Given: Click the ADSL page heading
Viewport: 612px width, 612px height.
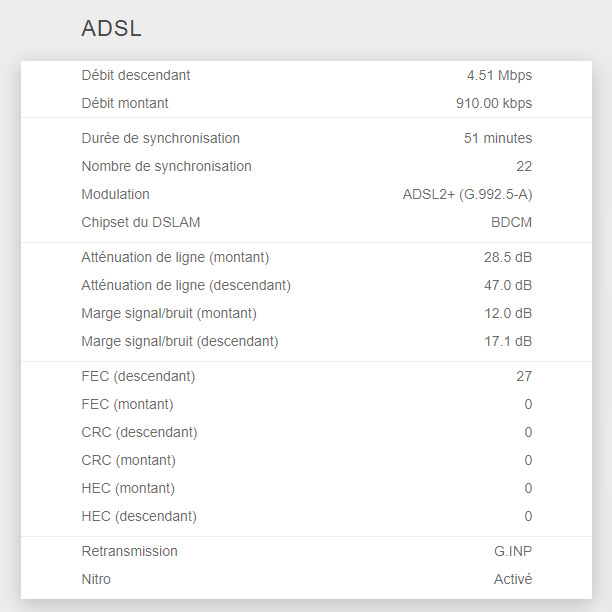Looking at the screenshot, I should point(111,28).
